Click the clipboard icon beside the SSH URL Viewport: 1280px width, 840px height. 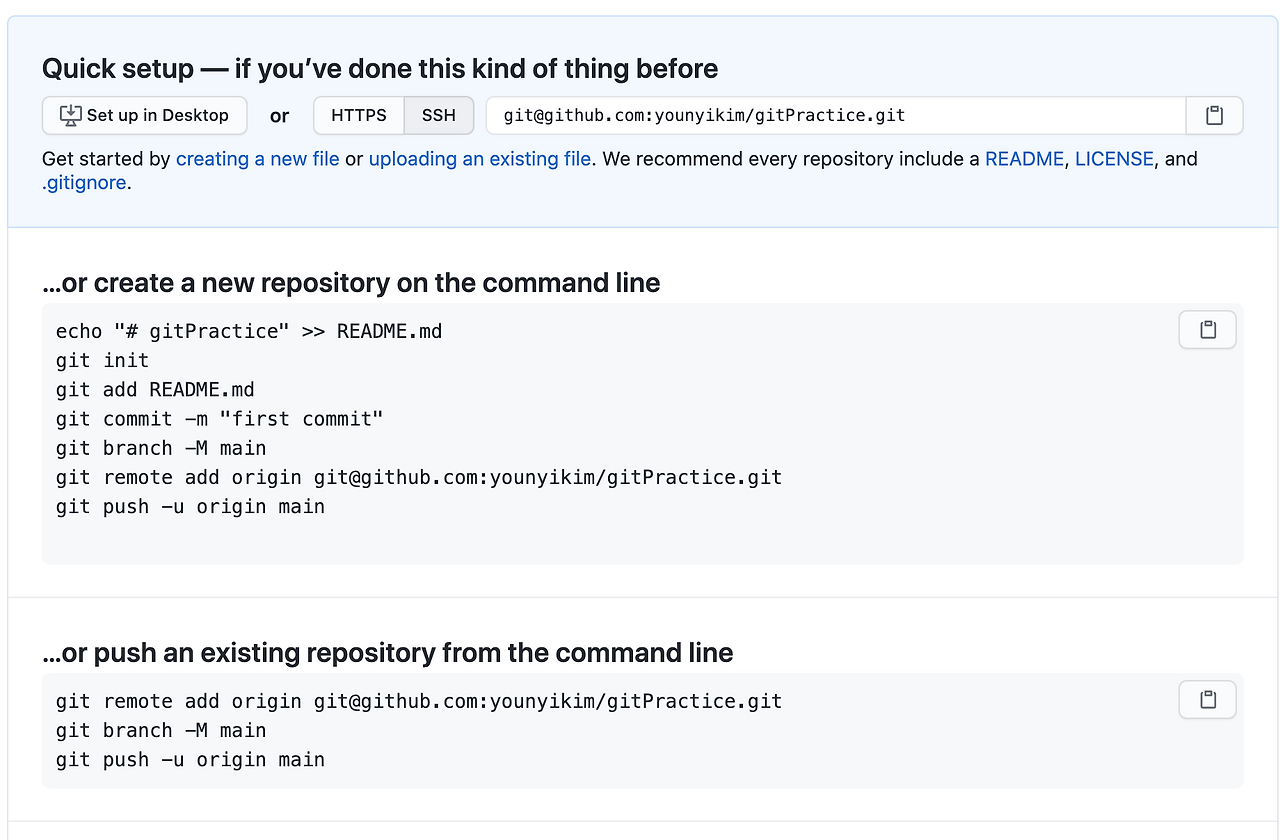tap(1214, 115)
